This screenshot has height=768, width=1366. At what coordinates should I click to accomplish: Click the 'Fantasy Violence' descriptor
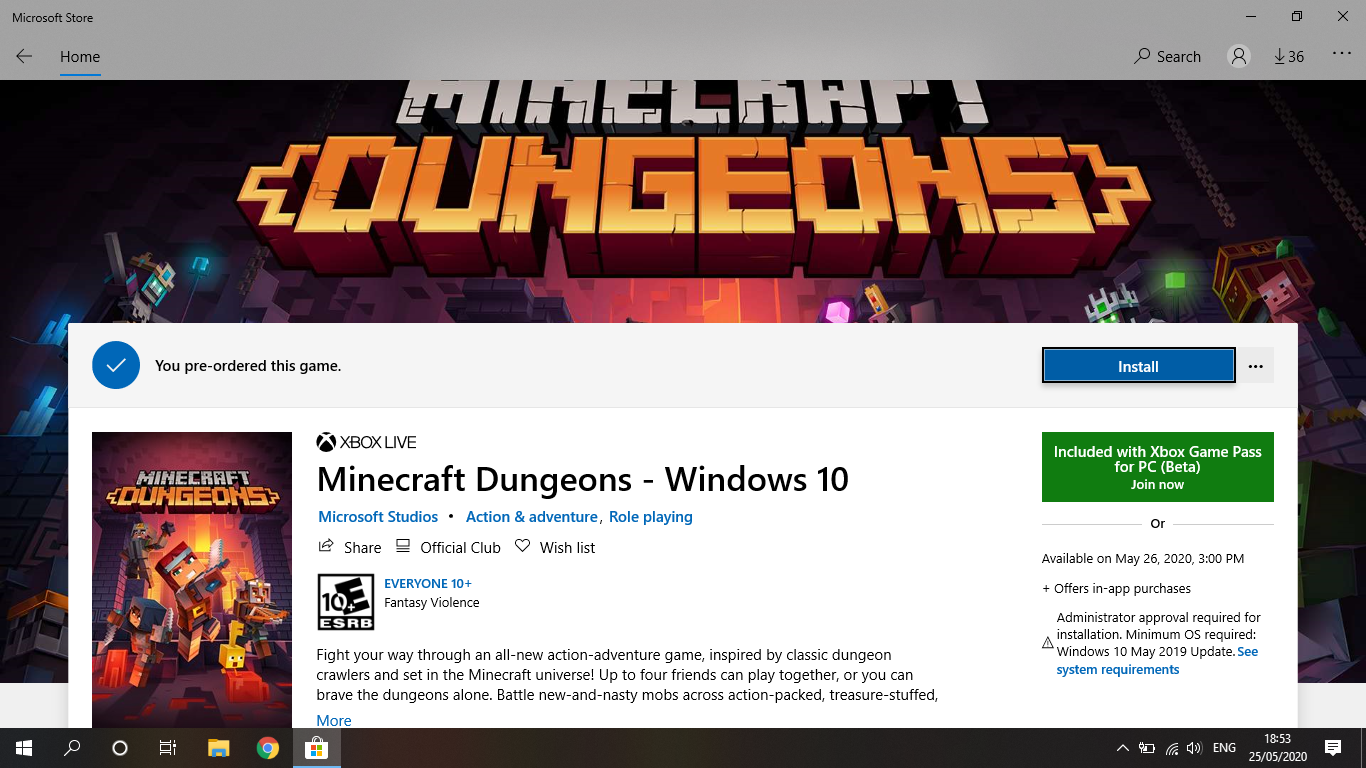pos(432,603)
